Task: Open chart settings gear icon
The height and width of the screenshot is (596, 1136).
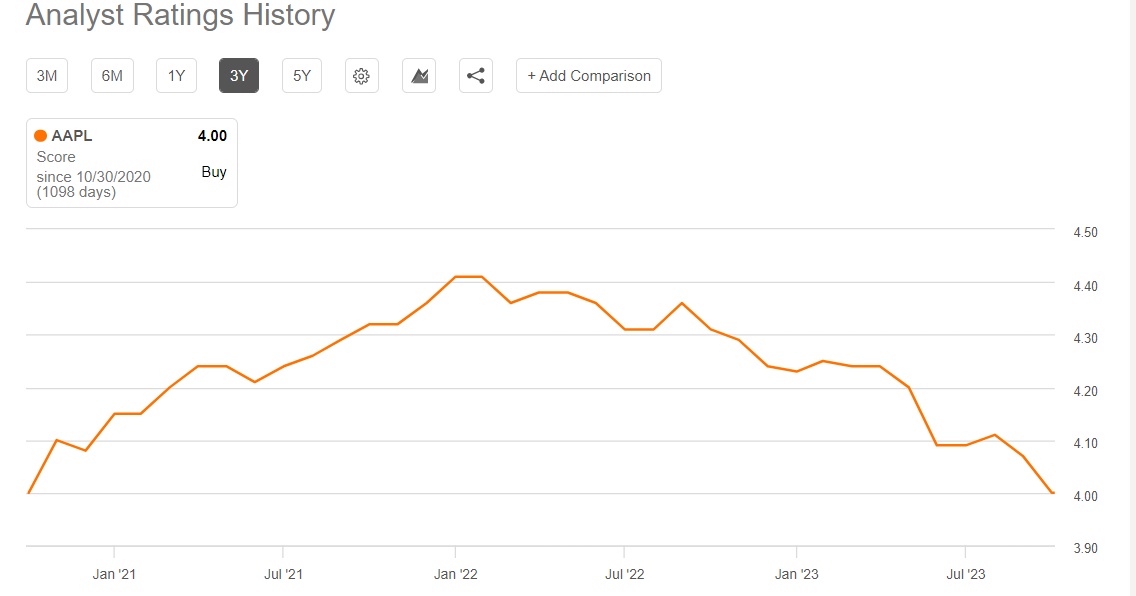Action: 362,76
